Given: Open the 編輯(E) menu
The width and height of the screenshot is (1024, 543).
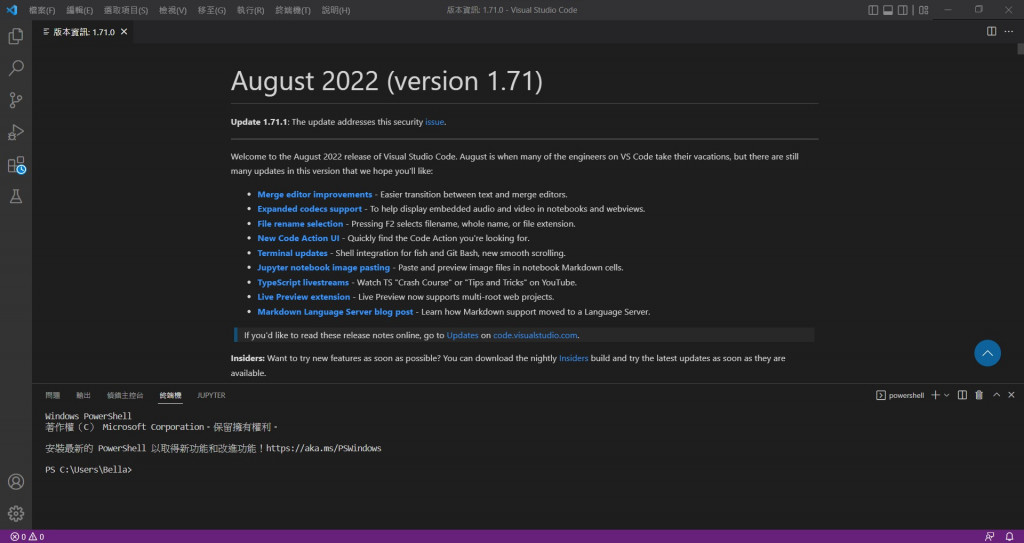Looking at the screenshot, I should [x=80, y=10].
